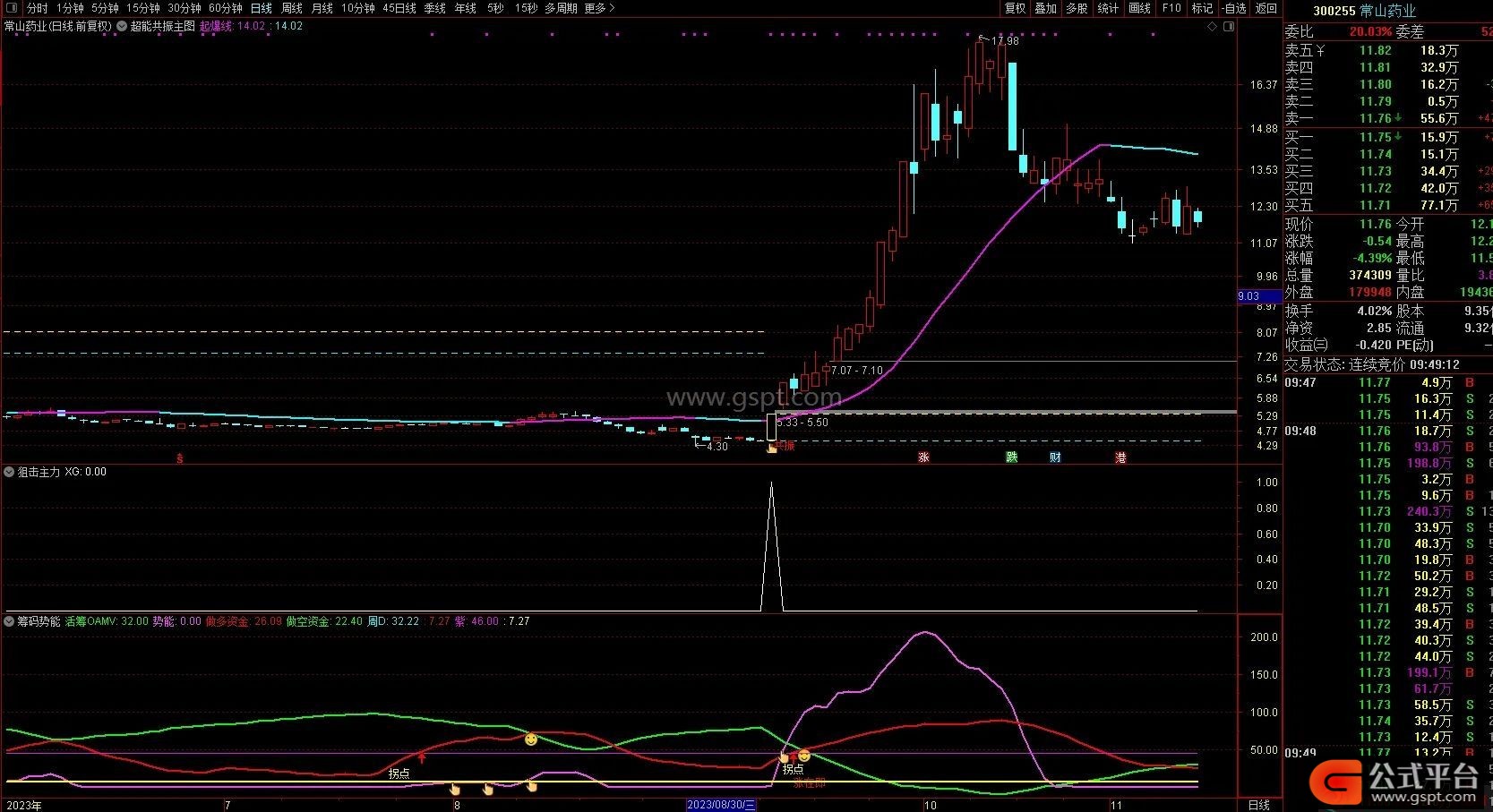The image size is (1493, 812).
Task: Select the 15秒 period tab
Action: click(x=527, y=8)
